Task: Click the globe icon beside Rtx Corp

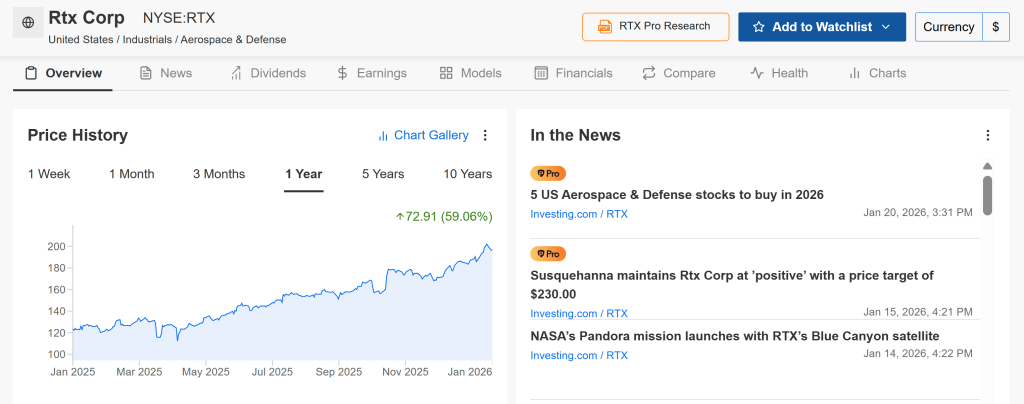Action: (27, 22)
